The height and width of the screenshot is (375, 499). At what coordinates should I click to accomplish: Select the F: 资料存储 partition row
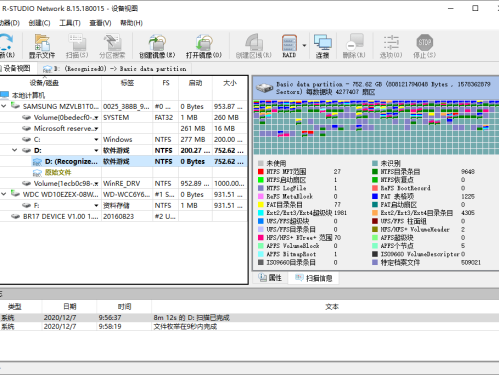click(123, 205)
